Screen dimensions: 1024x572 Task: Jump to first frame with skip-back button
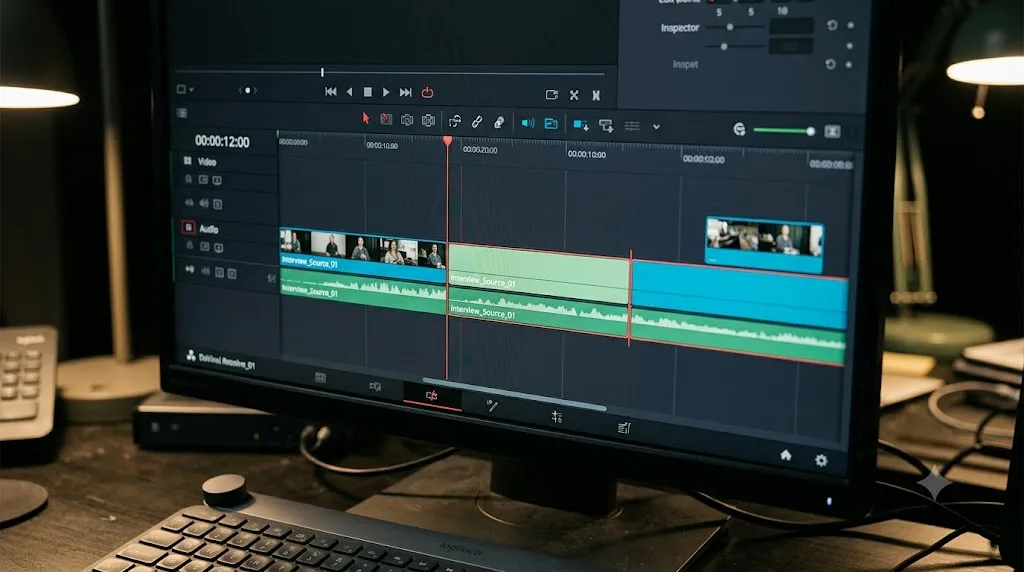click(331, 92)
